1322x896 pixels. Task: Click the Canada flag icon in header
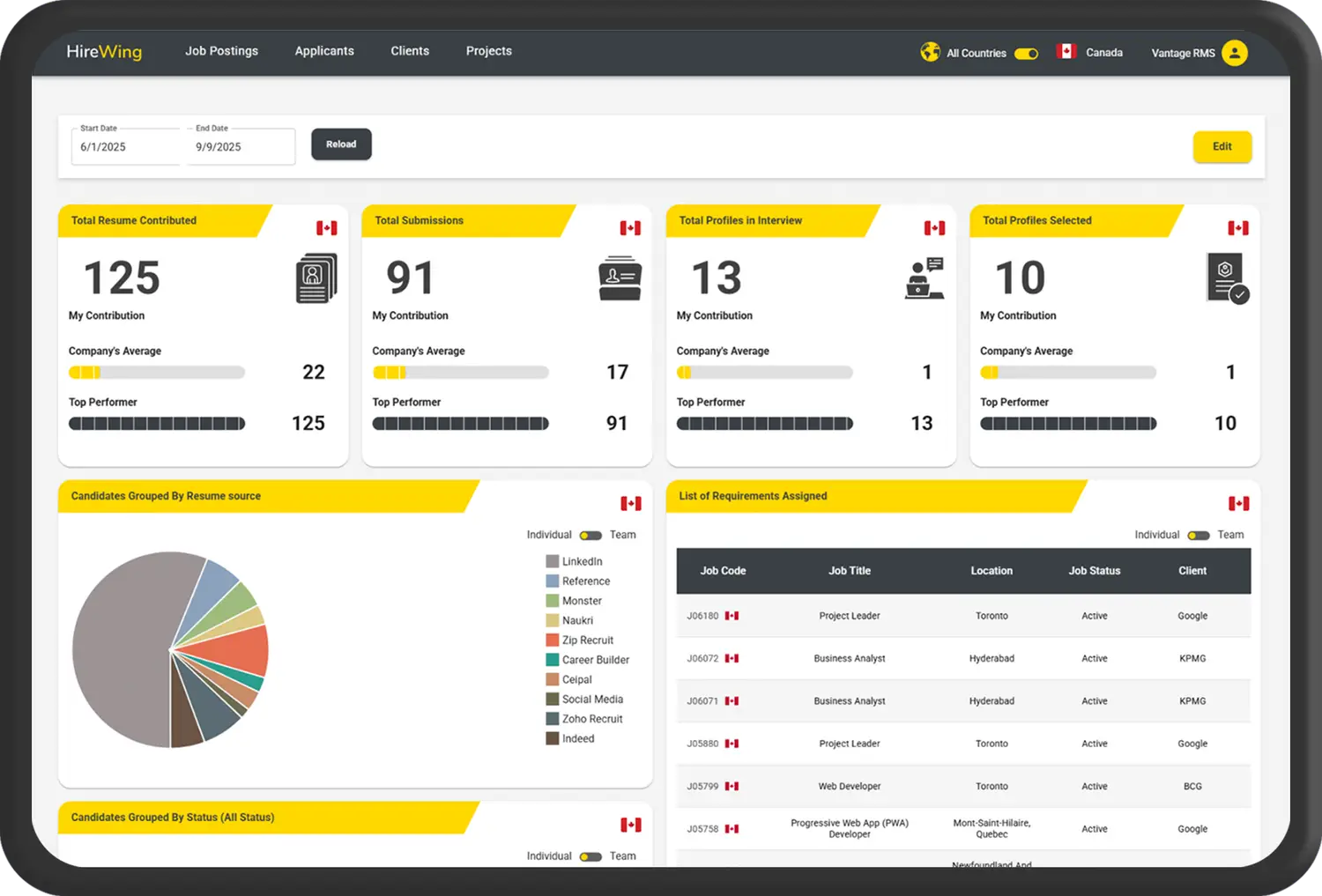1066,52
